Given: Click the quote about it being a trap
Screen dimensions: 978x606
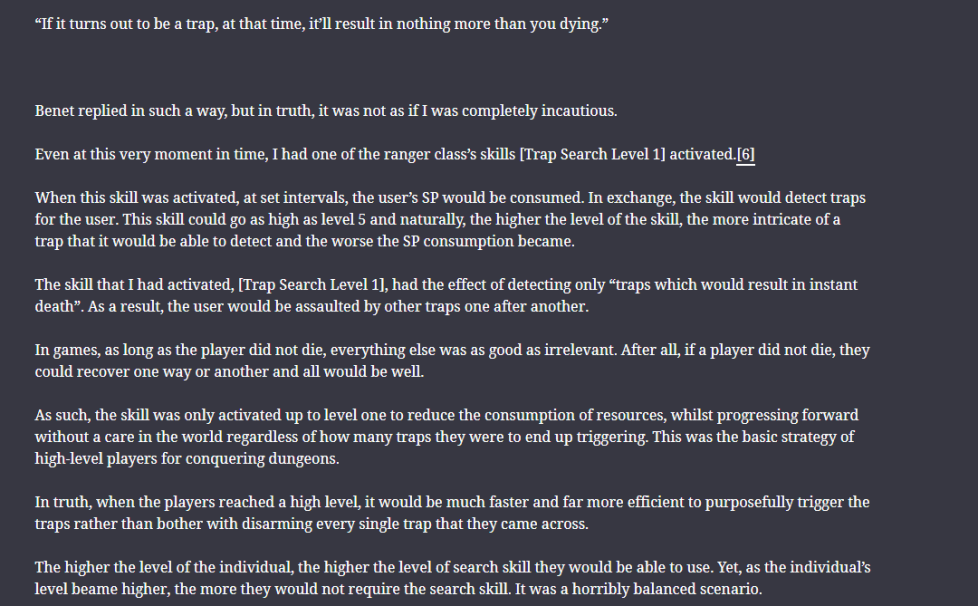Looking at the screenshot, I should 321,24.
